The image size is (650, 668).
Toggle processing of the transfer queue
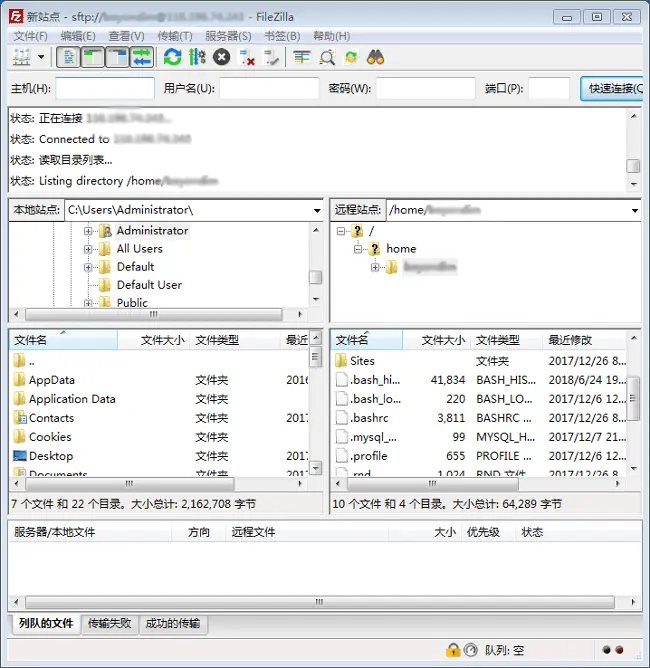(197, 57)
